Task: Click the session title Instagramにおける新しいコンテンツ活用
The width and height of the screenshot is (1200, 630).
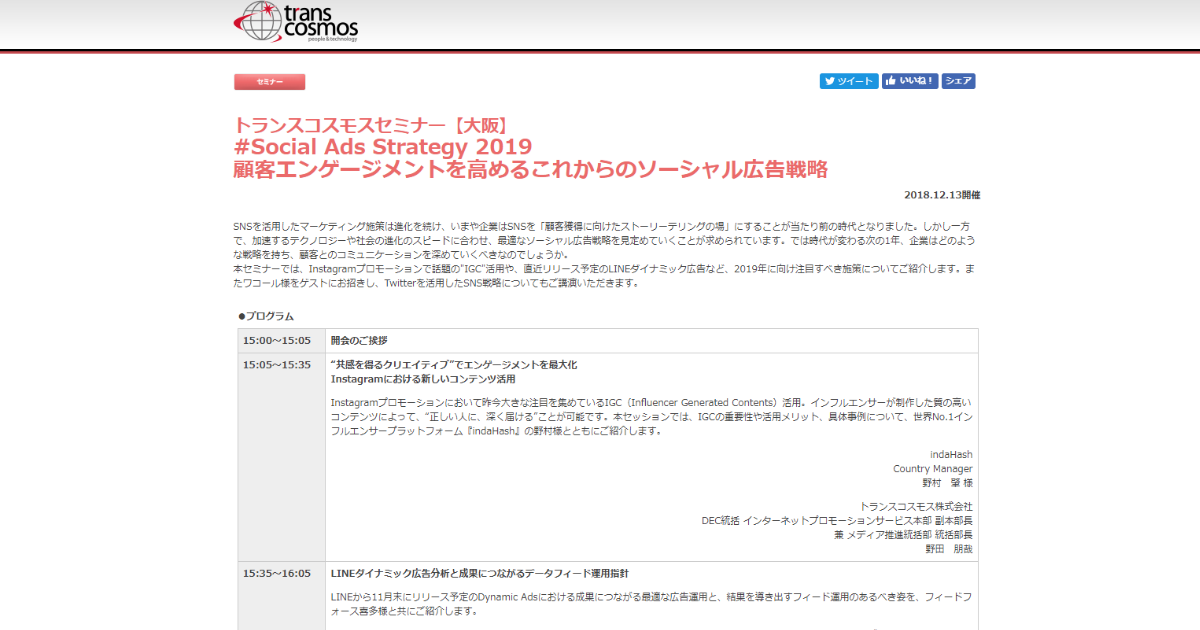Action: pos(423,380)
